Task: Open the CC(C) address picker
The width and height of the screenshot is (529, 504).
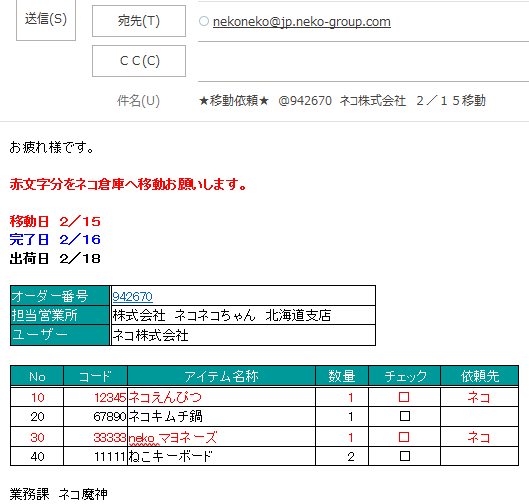Action: pyautogui.click(x=139, y=61)
